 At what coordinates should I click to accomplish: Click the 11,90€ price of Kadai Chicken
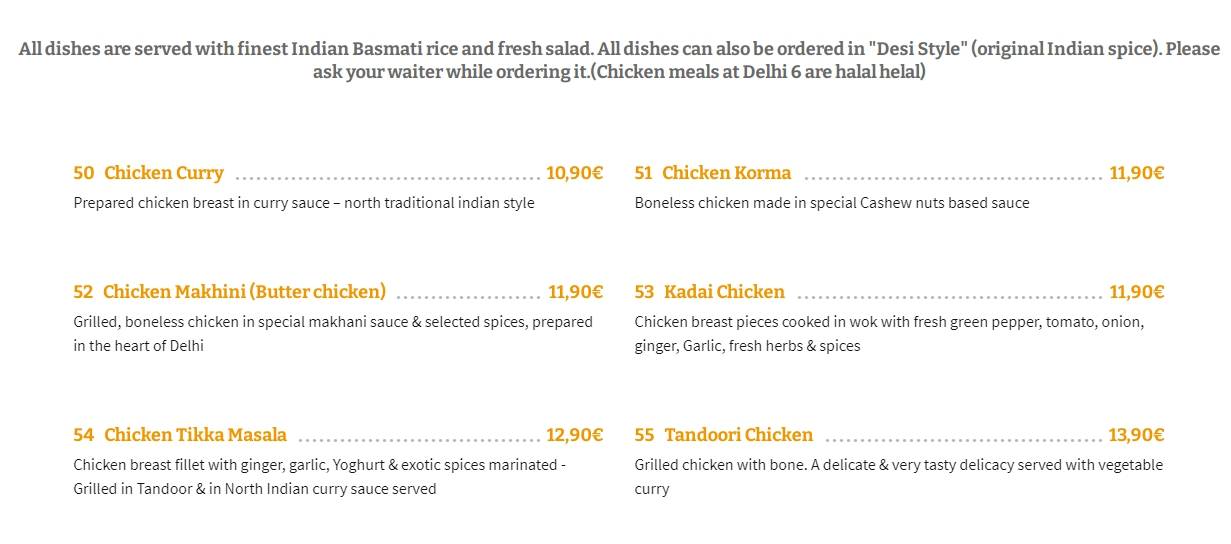click(1136, 292)
